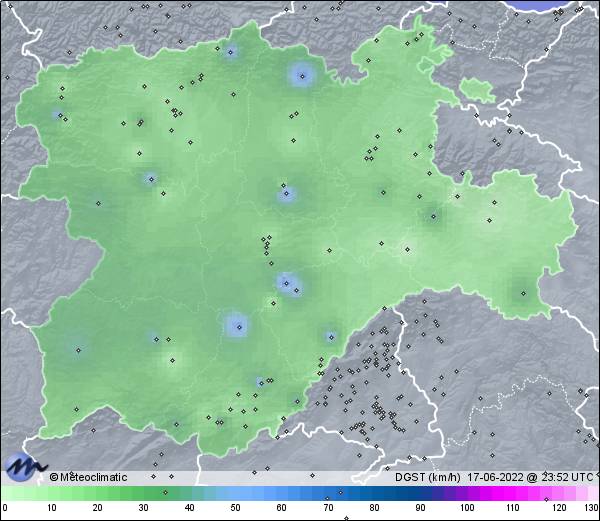
Task: Click the scale label 50
Action: pyautogui.click(x=235, y=508)
